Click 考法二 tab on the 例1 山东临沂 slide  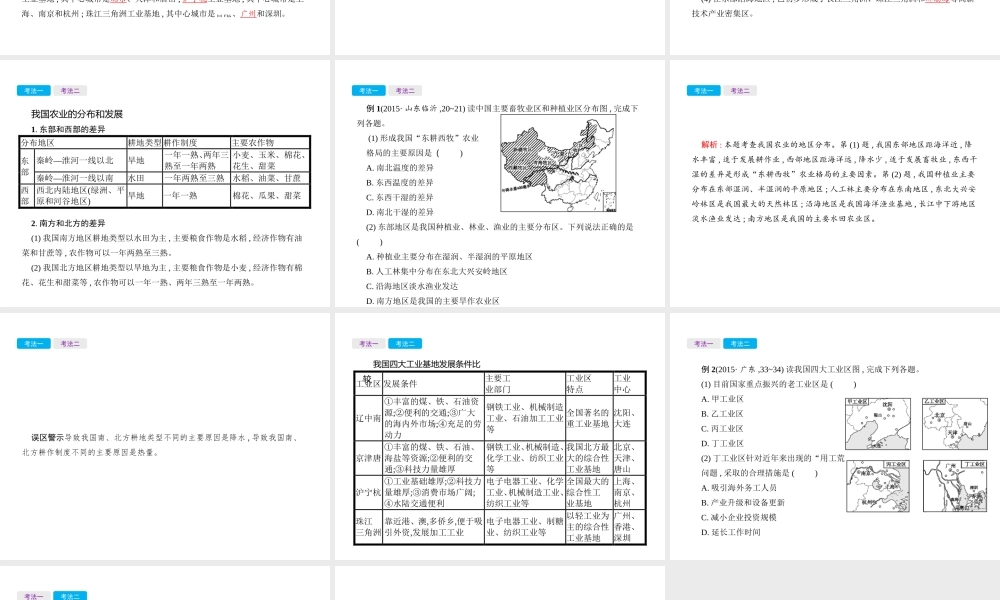tap(405, 91)
